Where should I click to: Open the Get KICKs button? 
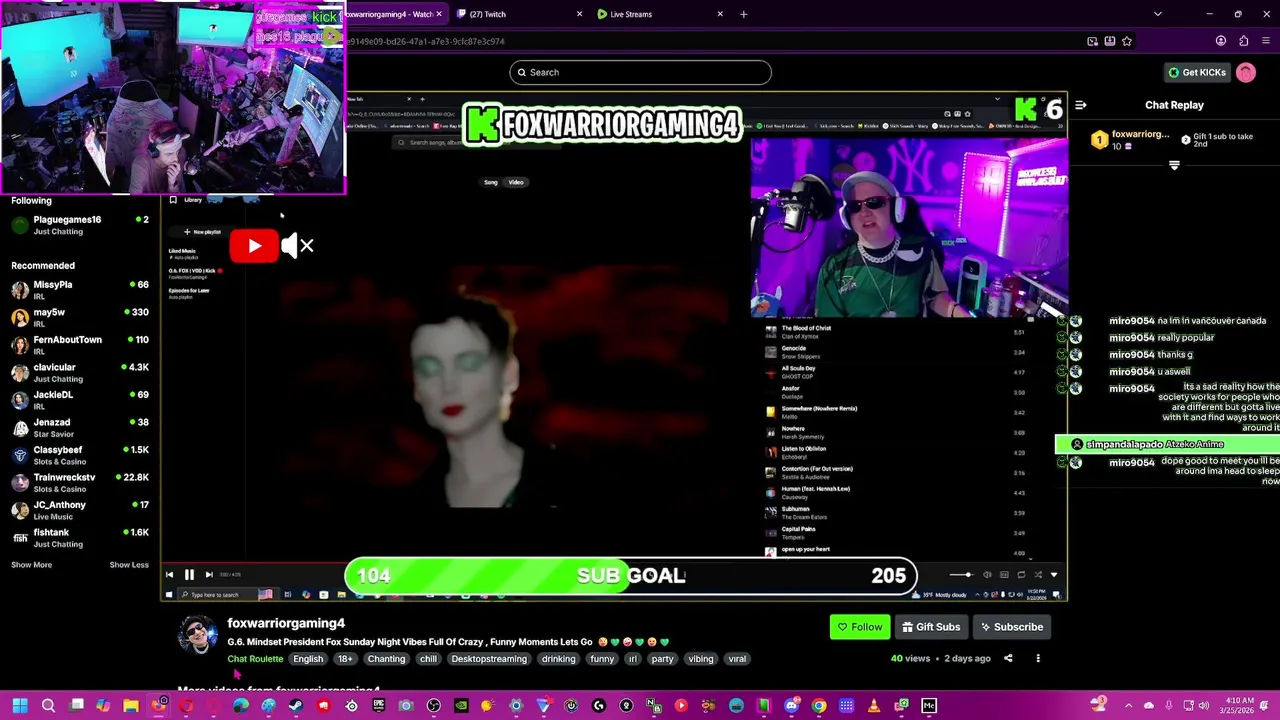[1197, 72]
